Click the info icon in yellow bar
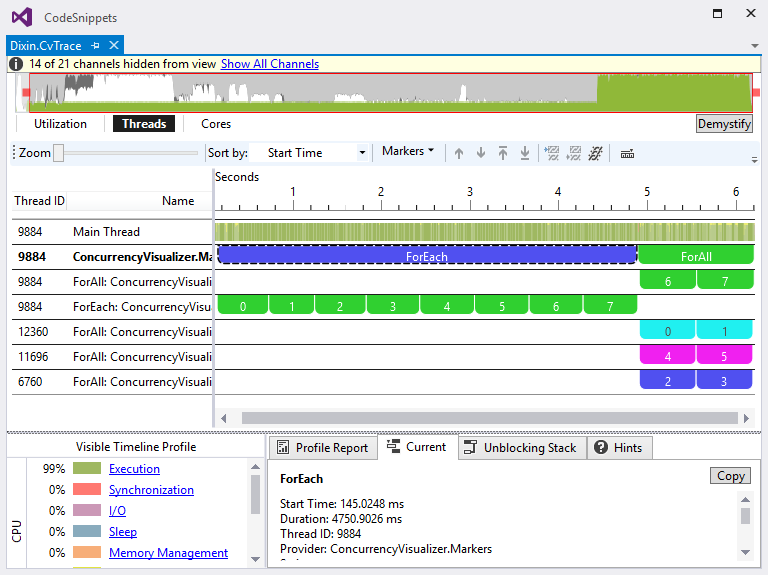Screen dimensions: 768x575 pos(16,64)
